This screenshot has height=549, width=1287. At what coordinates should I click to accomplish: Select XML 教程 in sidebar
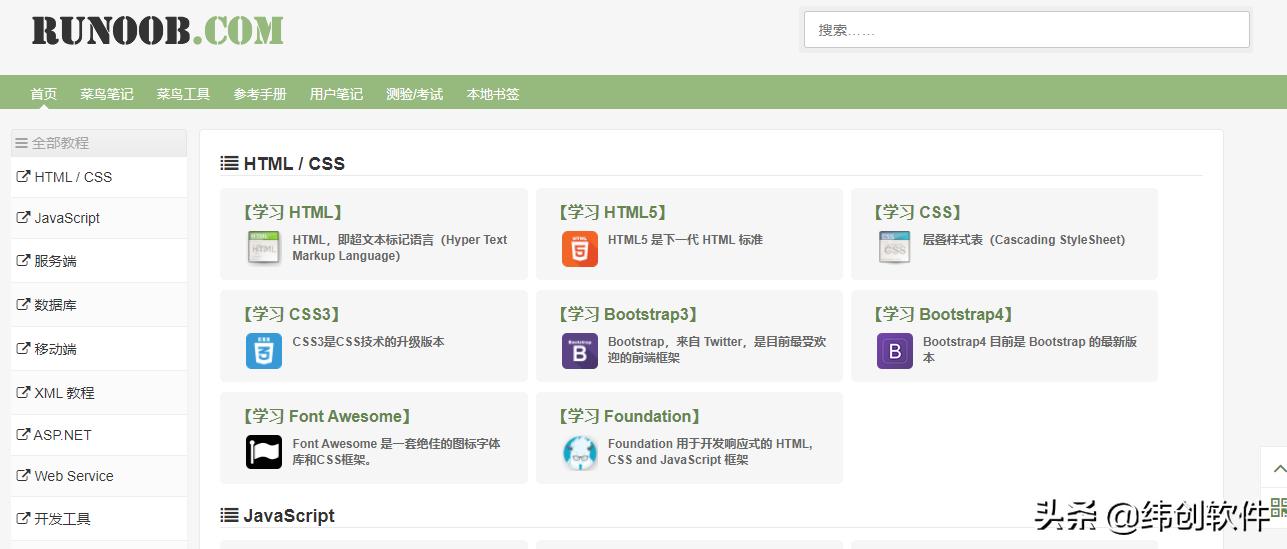tap(99, 393)
